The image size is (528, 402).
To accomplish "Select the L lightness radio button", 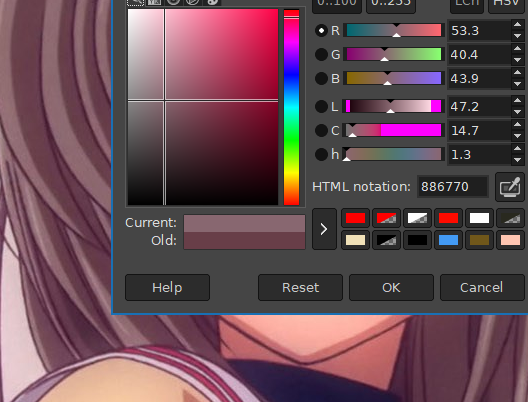I will click(x=321, y=106).
